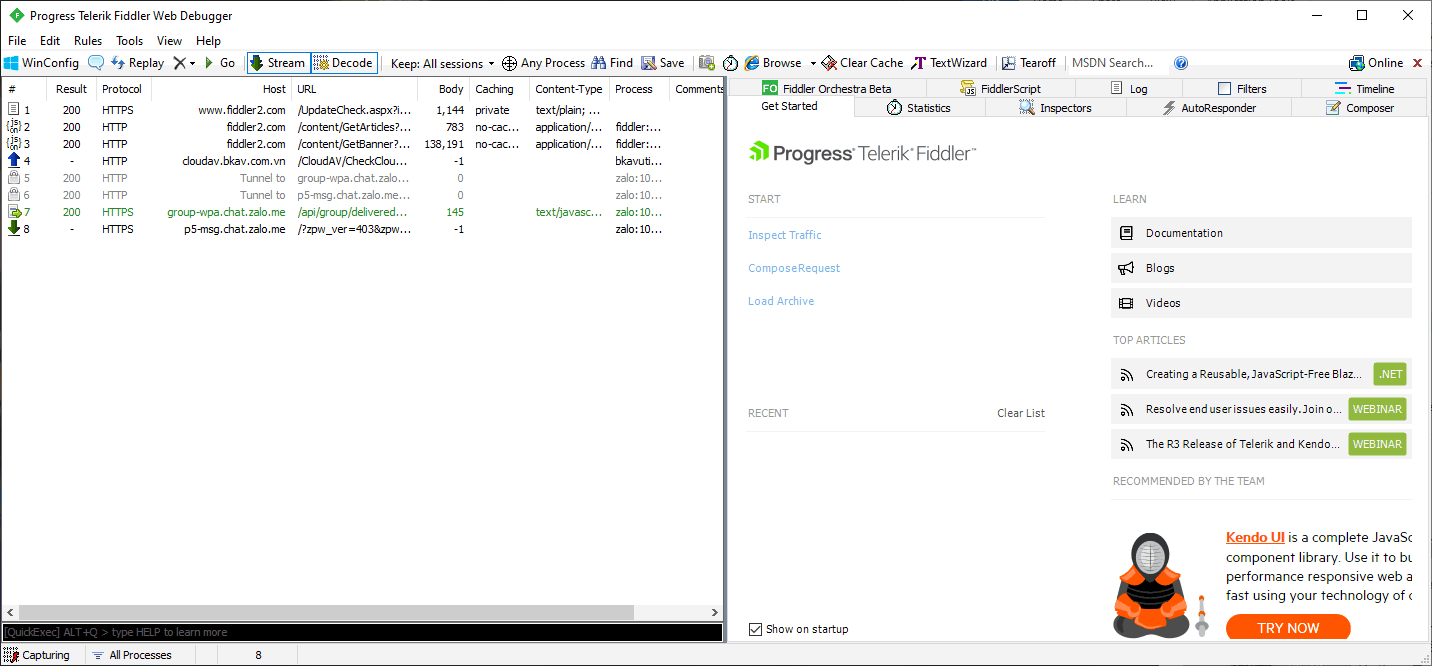Toggle Decode mode

click(343, 62)
